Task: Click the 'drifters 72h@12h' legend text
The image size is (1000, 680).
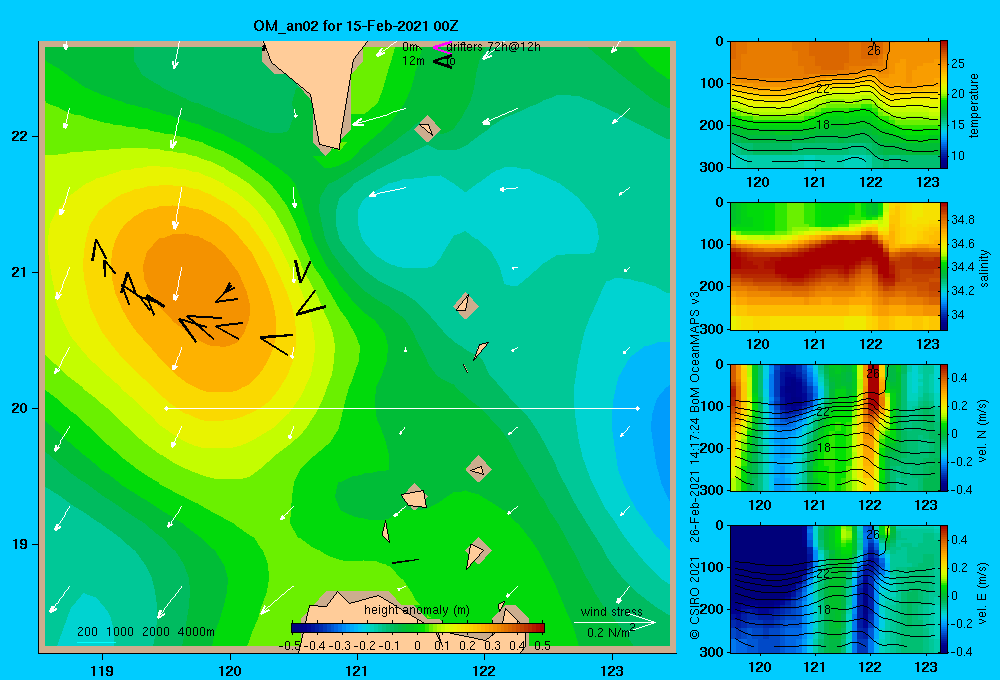Action: [x=493, y=47]
